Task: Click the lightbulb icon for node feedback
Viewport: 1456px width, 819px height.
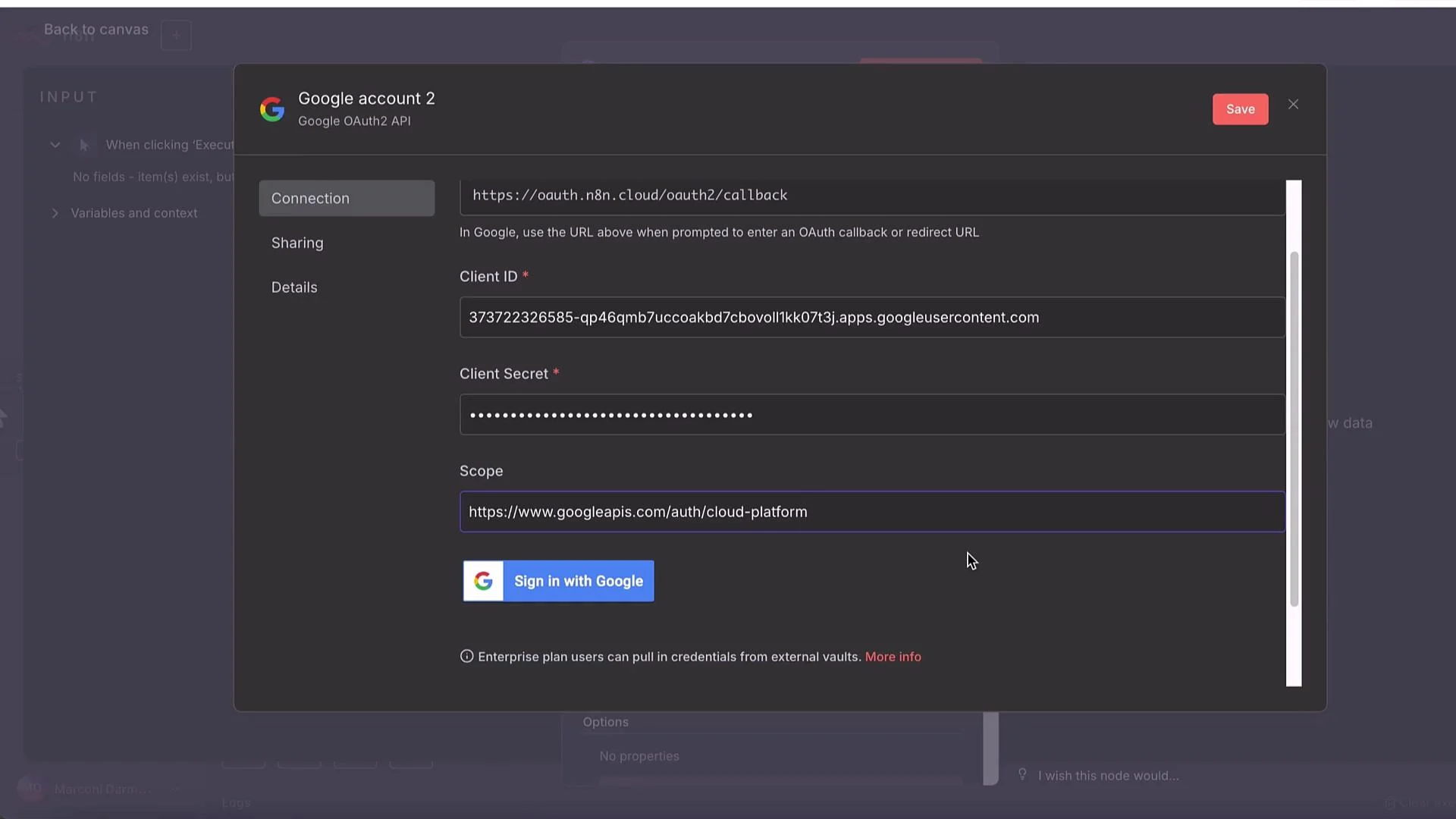Action: 1022,774
